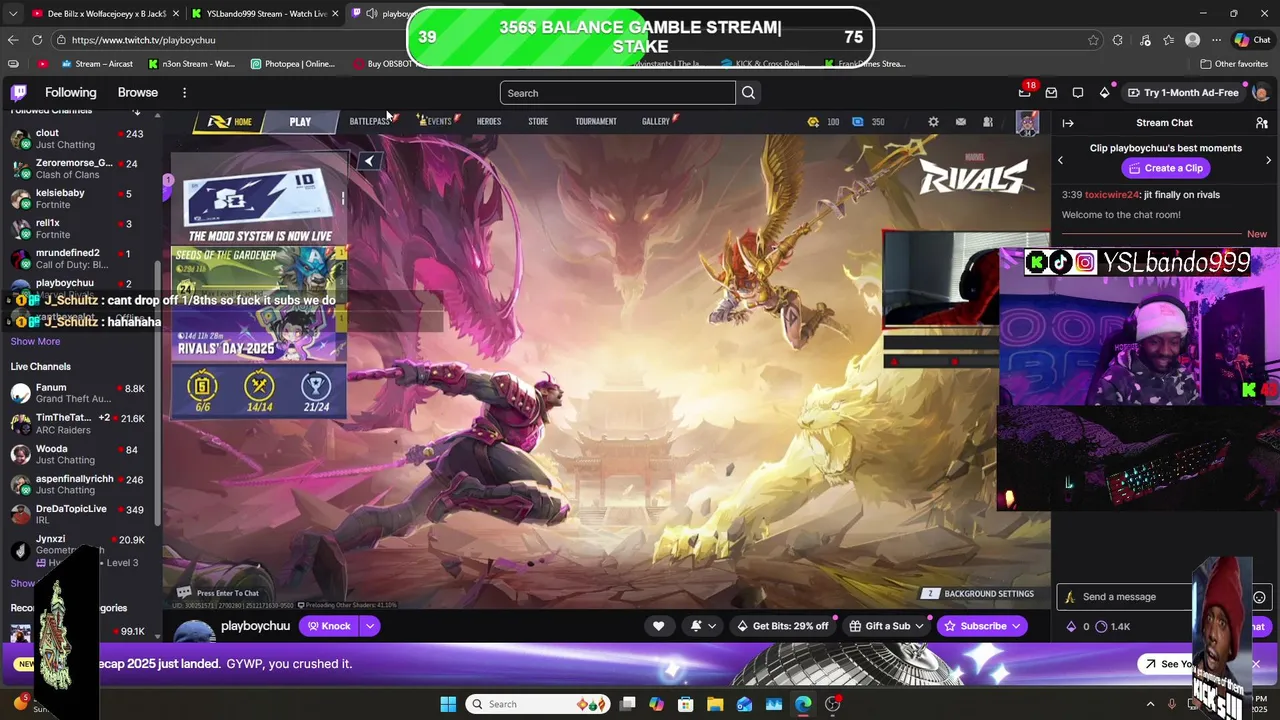1280x720 pixels.
Task: Click Show More under followed channels
Action: click(x=35, y=341)
